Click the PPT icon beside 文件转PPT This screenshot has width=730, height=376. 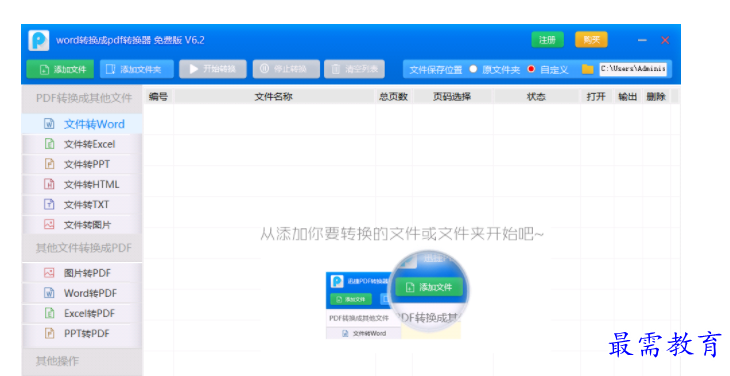49,164
